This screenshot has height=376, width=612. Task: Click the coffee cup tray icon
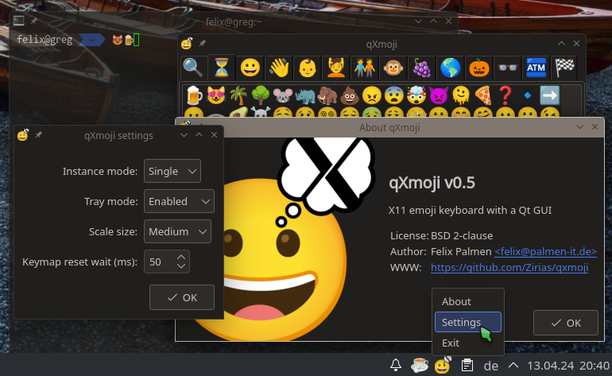[x=419, y=365]
